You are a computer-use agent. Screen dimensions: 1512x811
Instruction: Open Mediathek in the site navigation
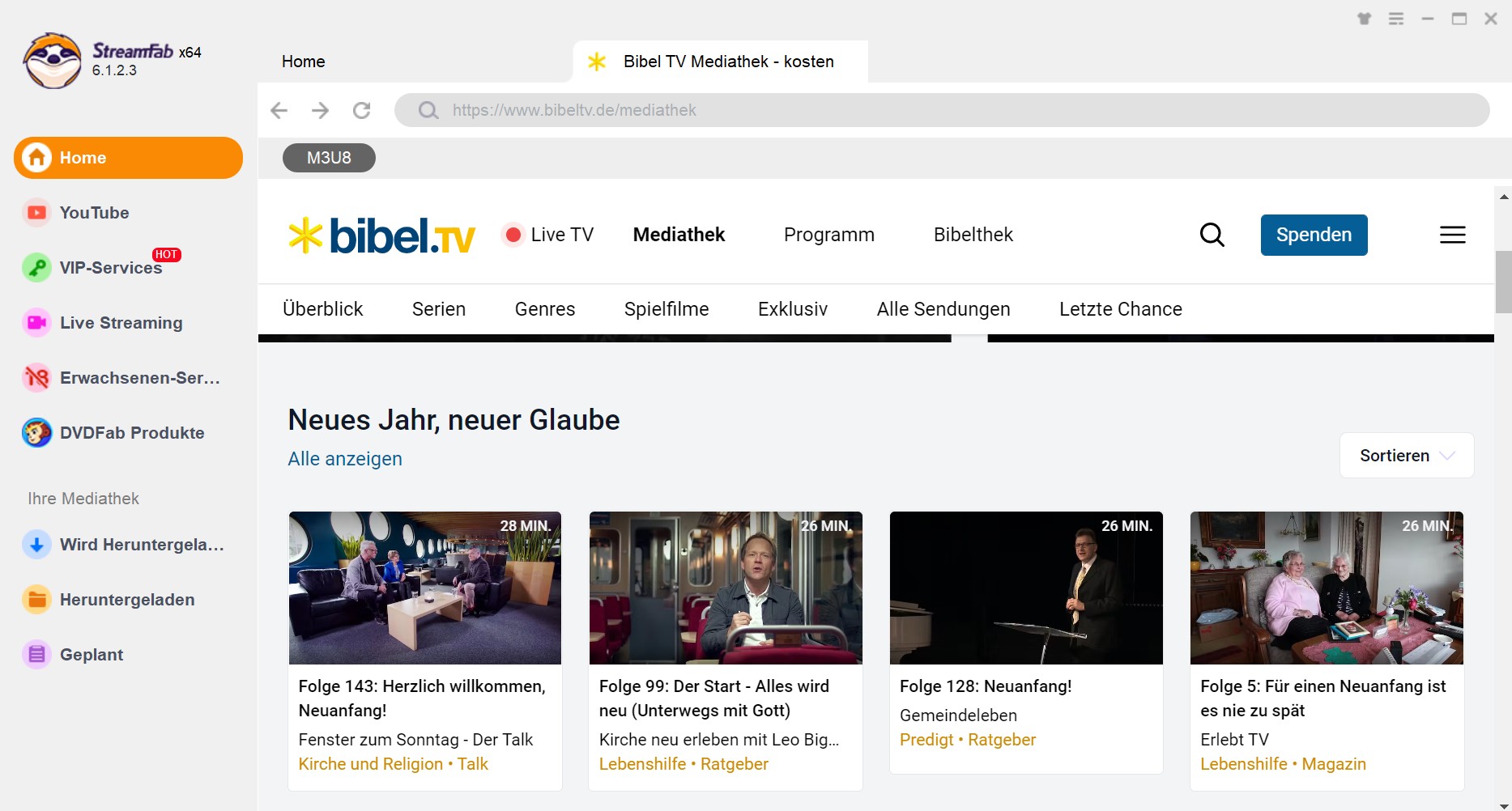pos(679,235)
